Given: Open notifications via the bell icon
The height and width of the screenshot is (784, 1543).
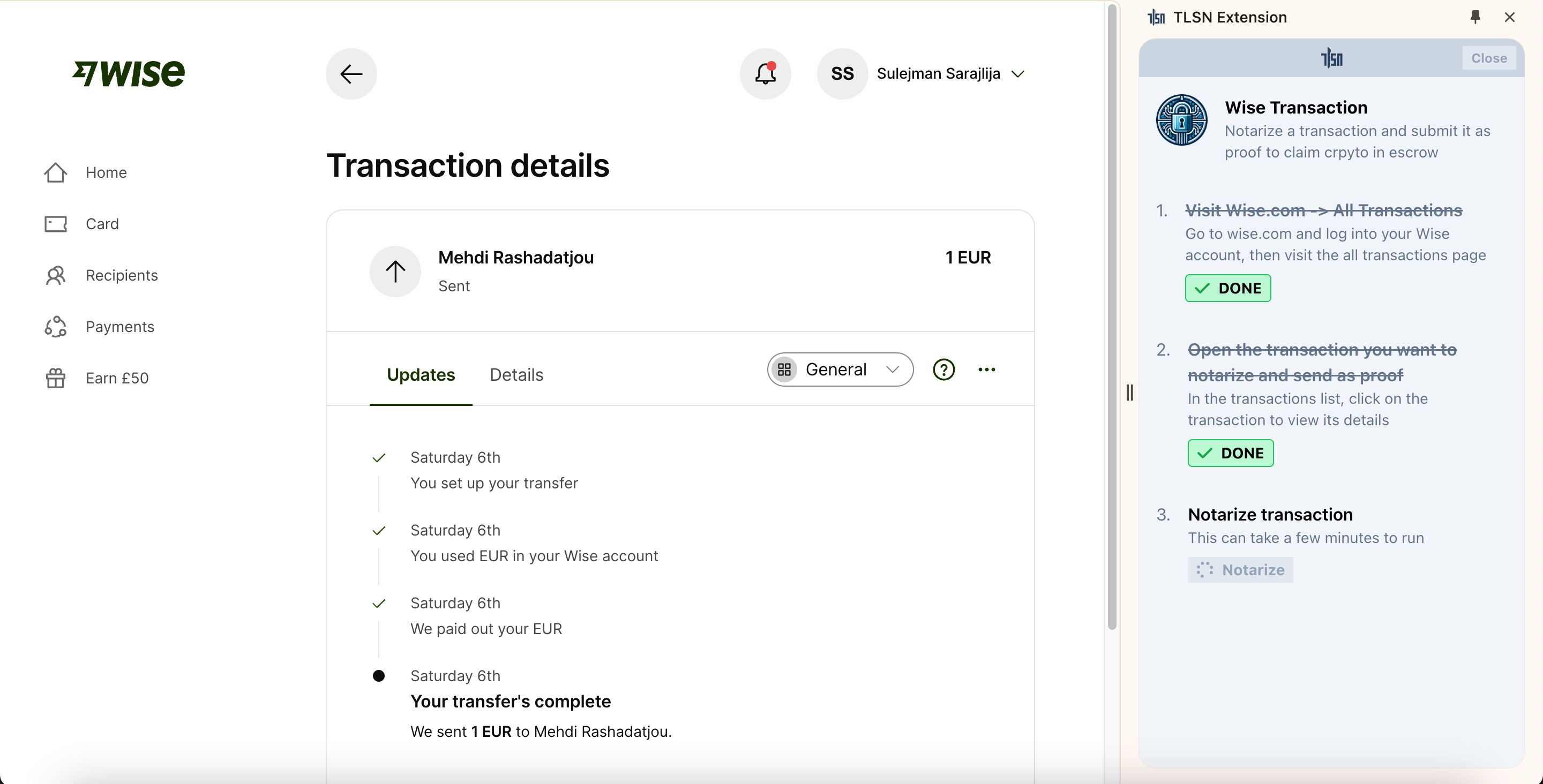Looking at the screenshot, I should pyautogui.click(x=765, y=73).
